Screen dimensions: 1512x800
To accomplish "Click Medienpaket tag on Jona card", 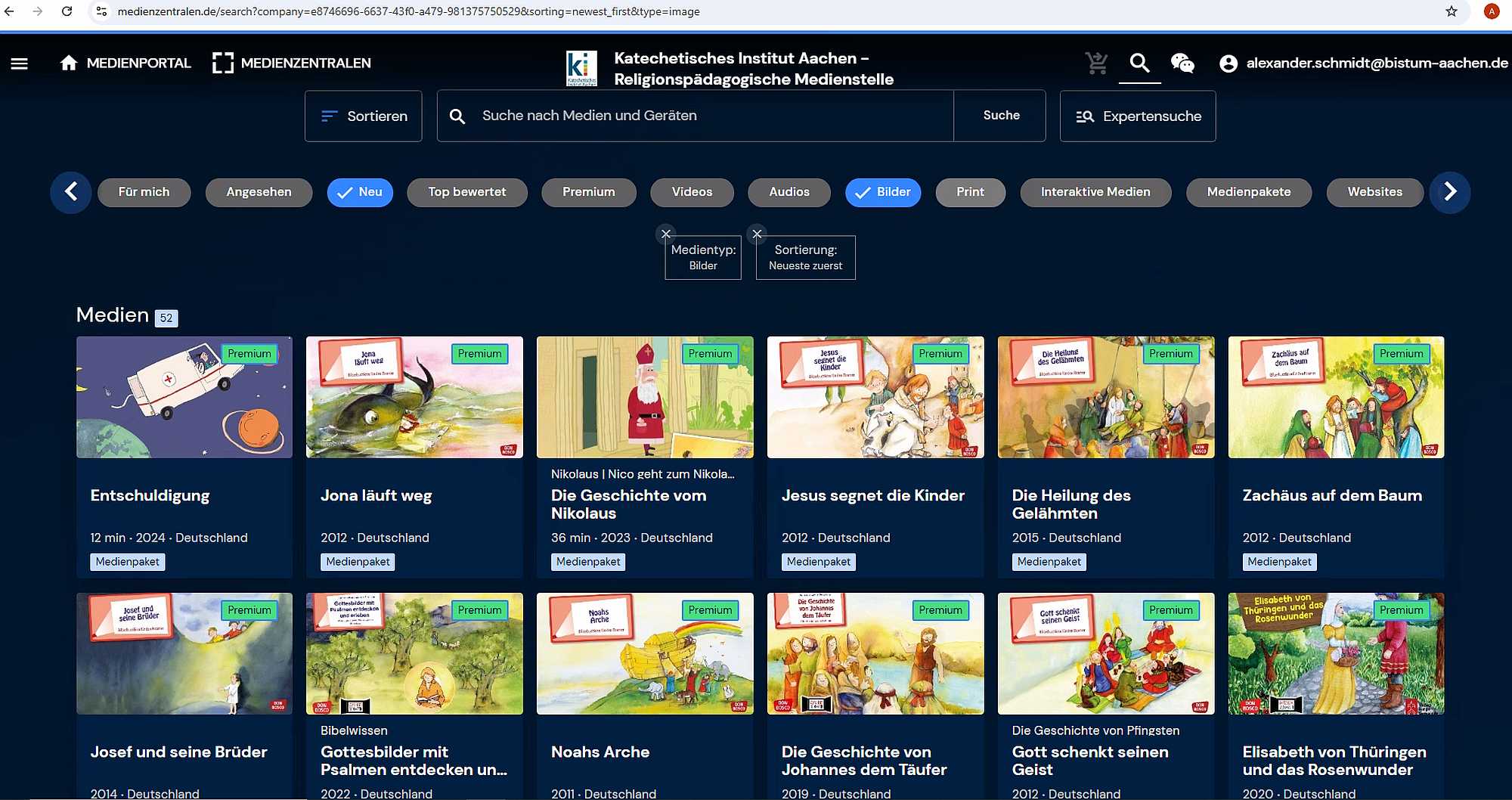I will pyautogui.click(x=358, y=562).
